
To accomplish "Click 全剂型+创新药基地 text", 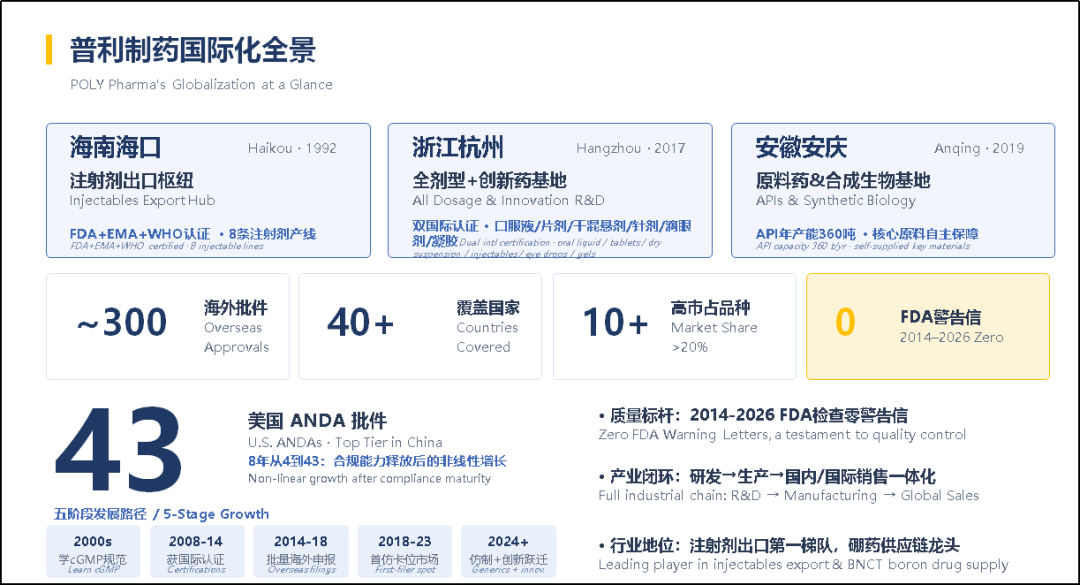I will (x=489, y=181).
